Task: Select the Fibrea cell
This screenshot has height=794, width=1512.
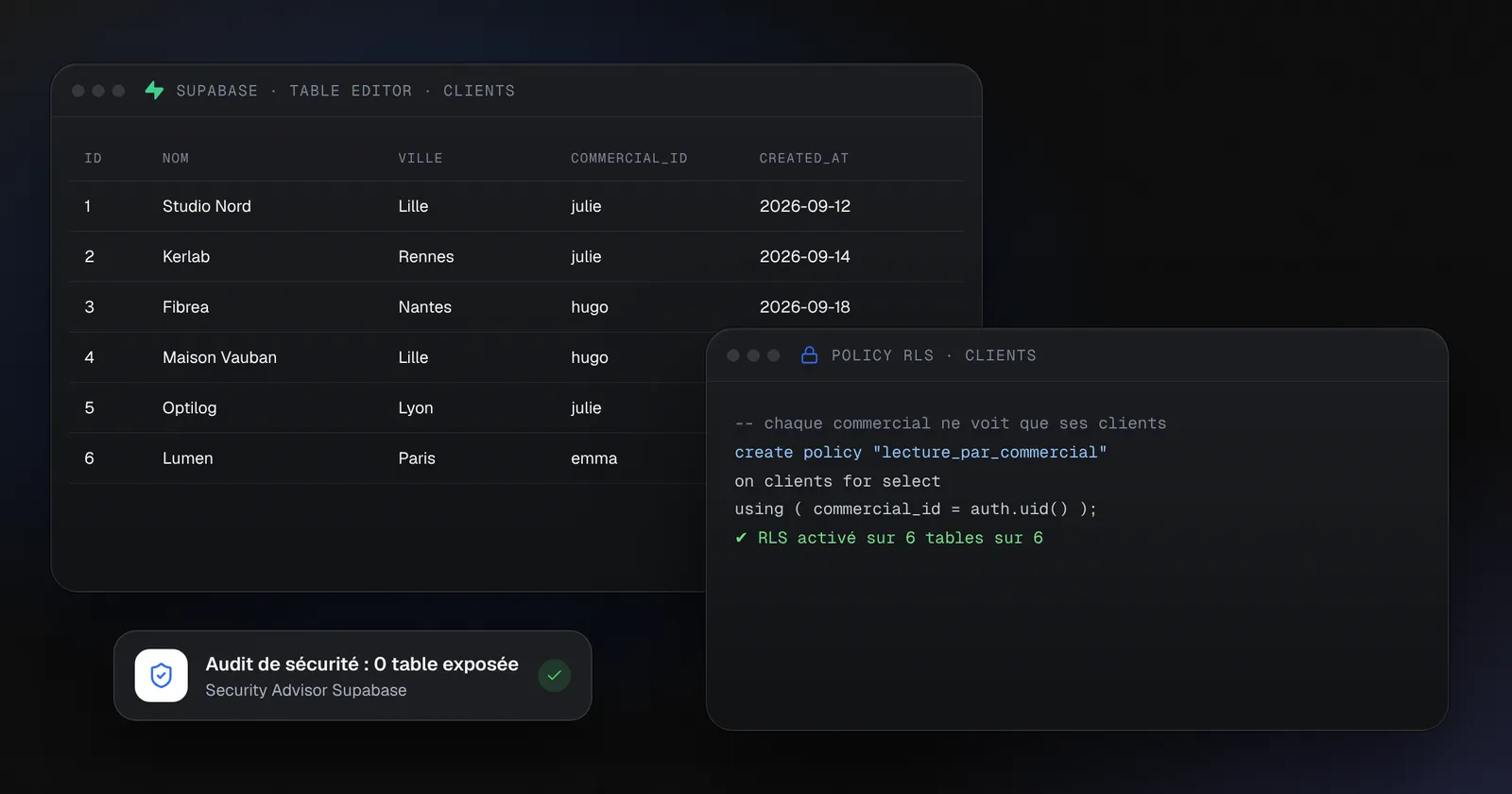Action: click(x=185, y=307)
